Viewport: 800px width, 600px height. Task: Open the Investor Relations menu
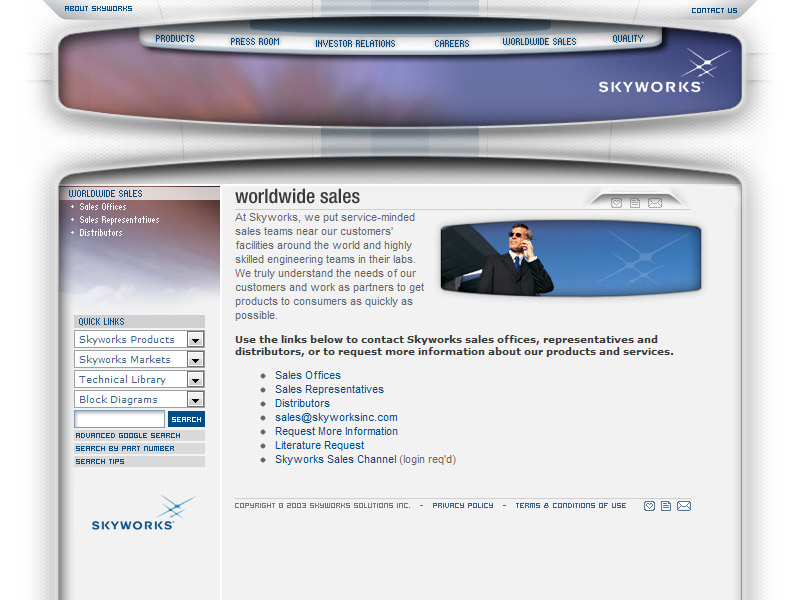click(355, 44)
